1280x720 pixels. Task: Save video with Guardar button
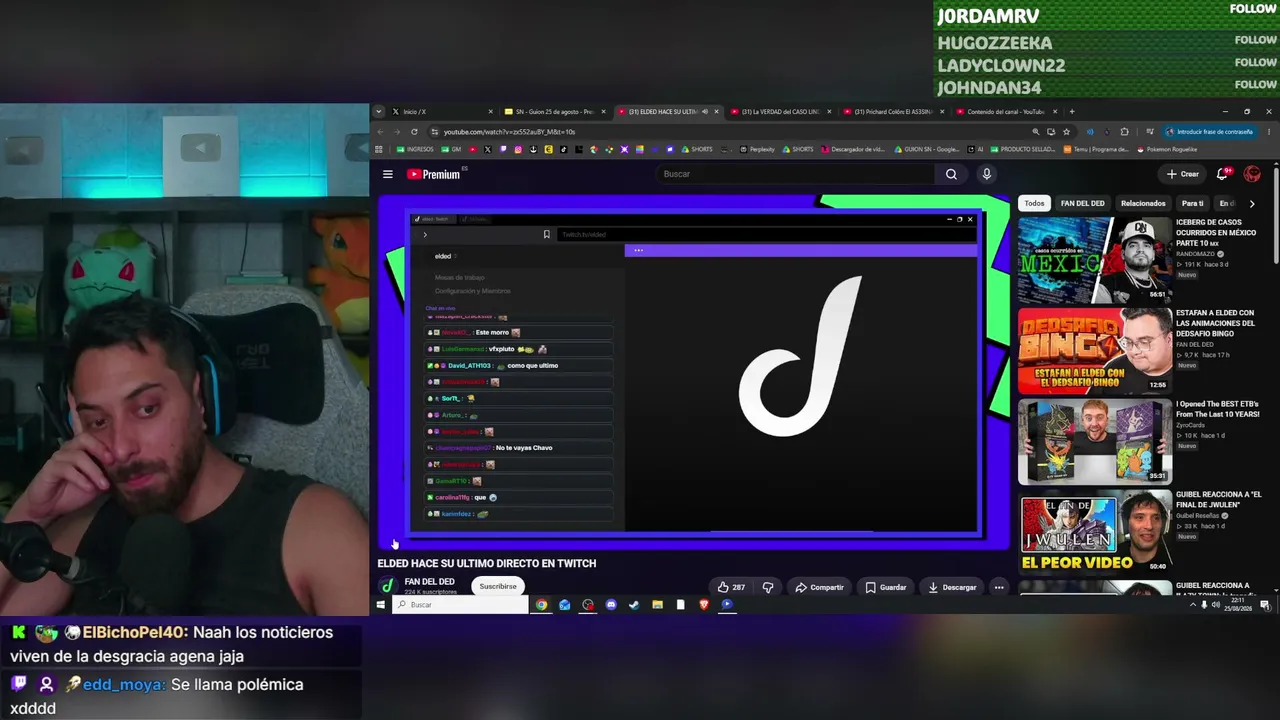coord(886,587)
